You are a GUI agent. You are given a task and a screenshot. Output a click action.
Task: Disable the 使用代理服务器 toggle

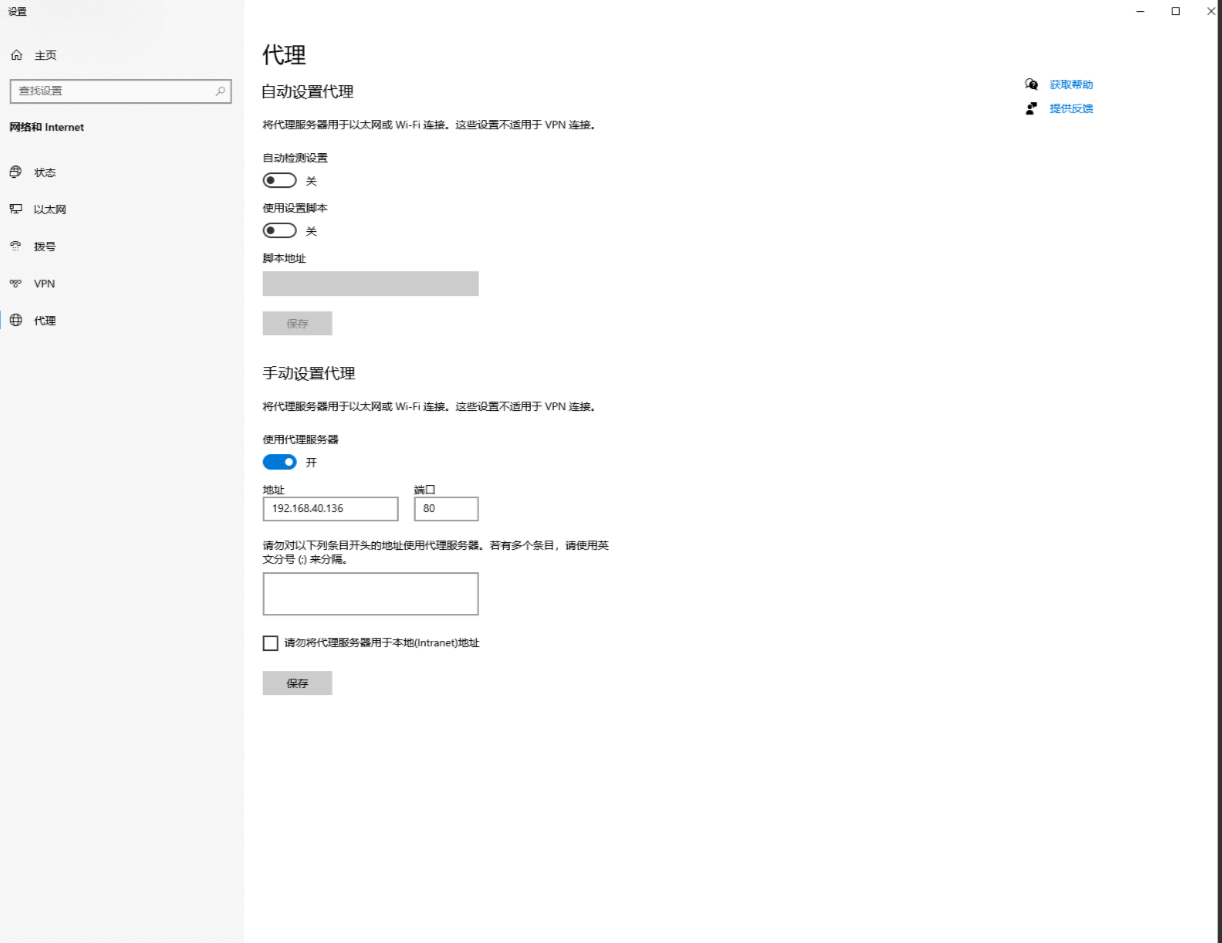(x=280, y=462)
